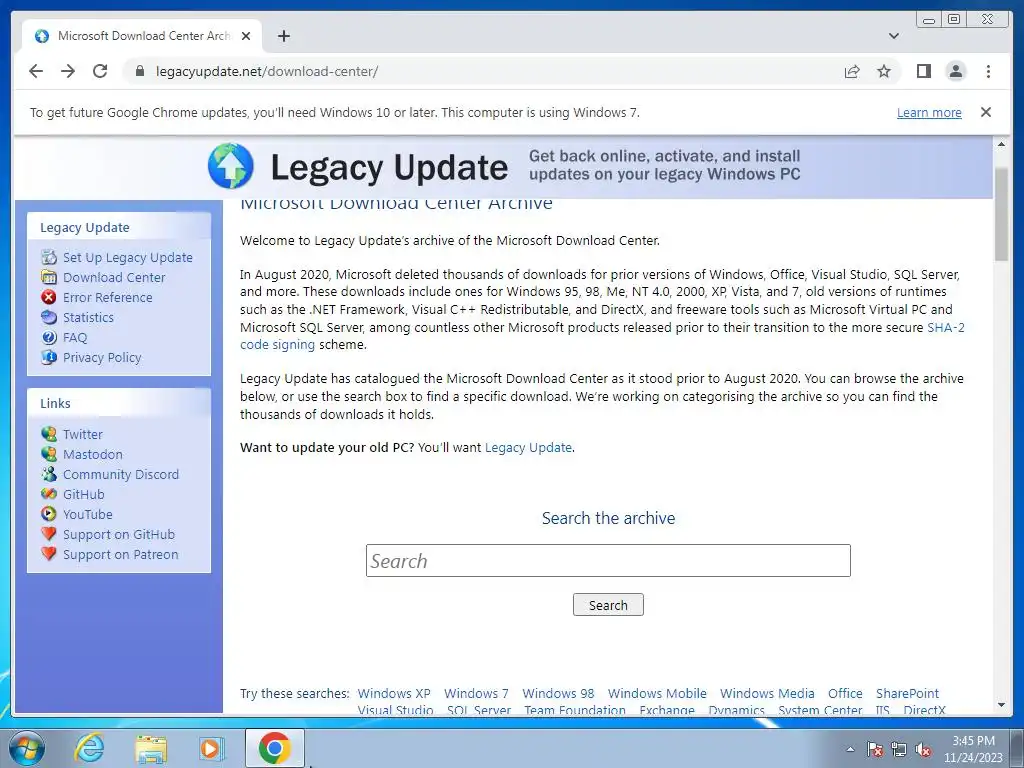Dismiss the Windows 7 update notice bar
Screen dimensions: 1024x768
[x=986, y=112]
